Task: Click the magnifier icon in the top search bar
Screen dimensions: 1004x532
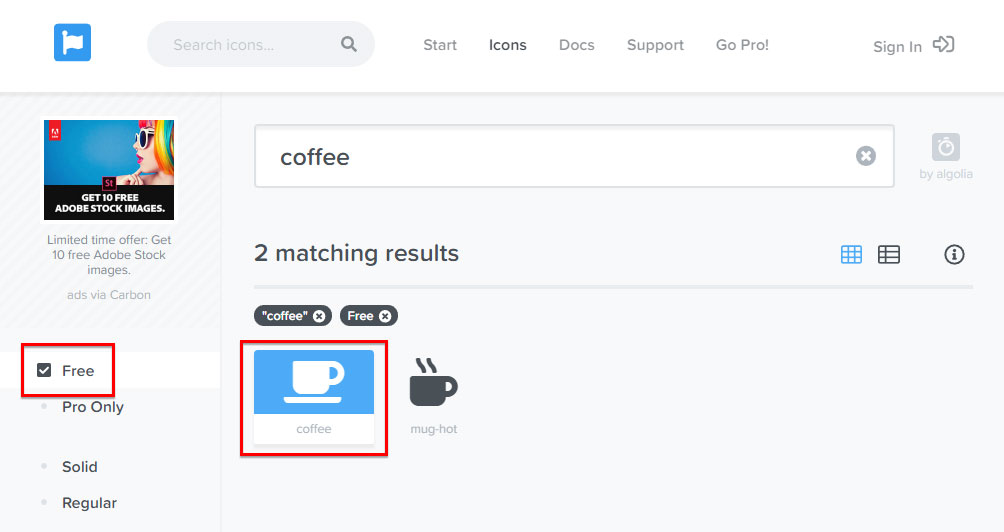Action: [x=348, y=44]
